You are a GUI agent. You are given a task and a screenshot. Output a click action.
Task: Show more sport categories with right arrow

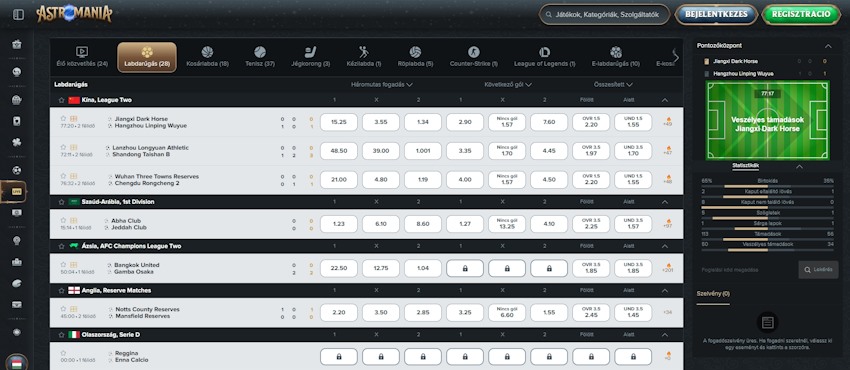(x=675, y=57)
